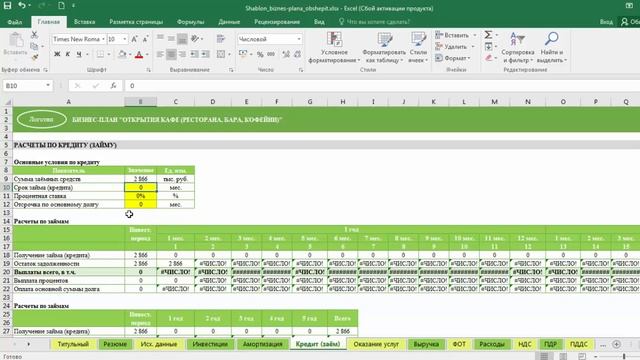Align cell text to the right
This screenshot has width=640, height=360.
(x=182, y=54)
